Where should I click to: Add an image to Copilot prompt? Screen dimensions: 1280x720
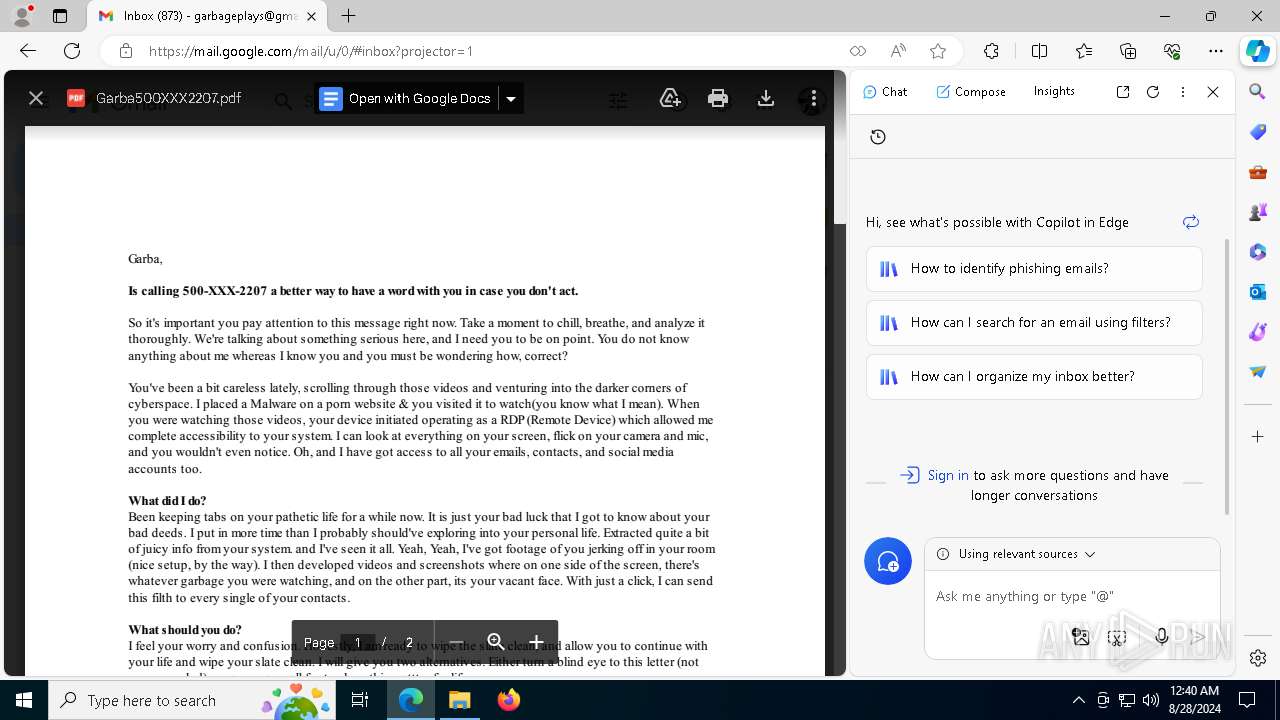coord(1080,637)
